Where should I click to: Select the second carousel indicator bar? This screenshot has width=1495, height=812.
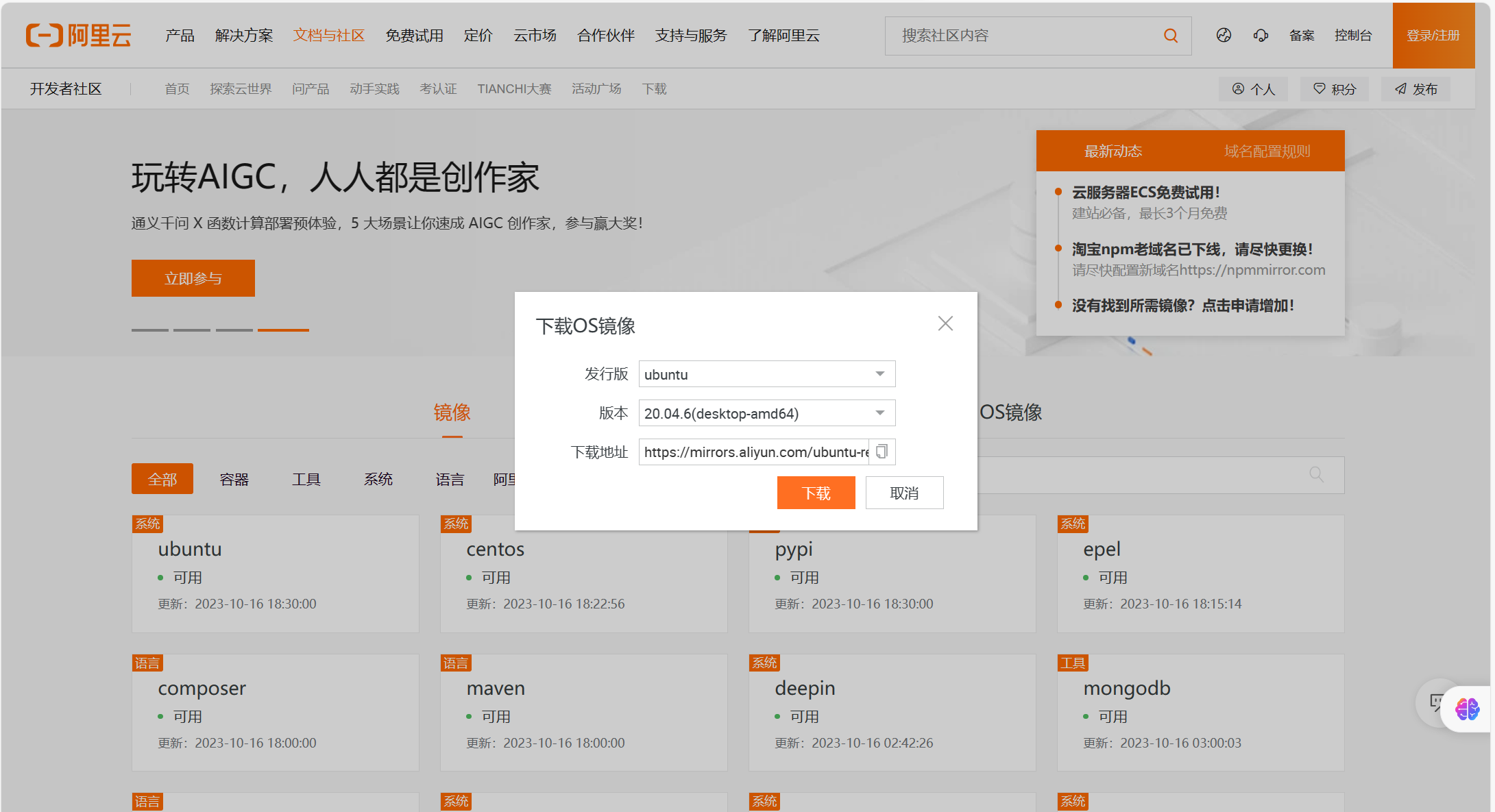click(192, 330)
